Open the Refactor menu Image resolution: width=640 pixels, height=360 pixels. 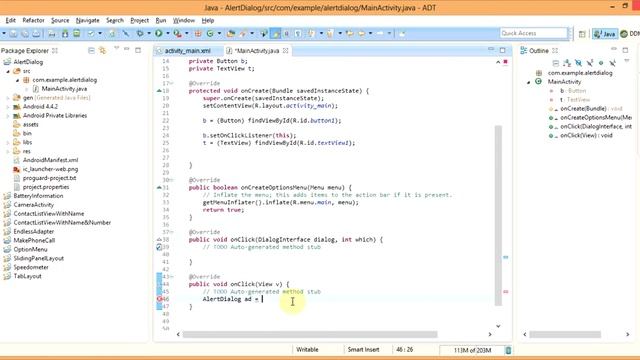pyautogui.click(x=33, y=20)
